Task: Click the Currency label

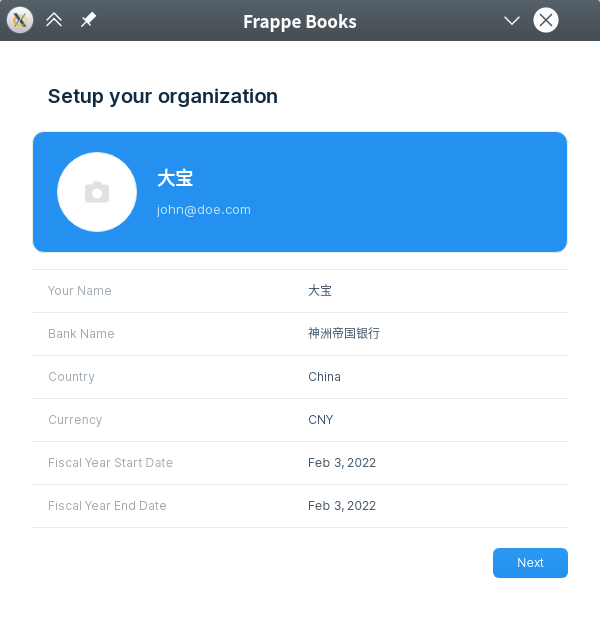Action: click(x=75, y=420)
